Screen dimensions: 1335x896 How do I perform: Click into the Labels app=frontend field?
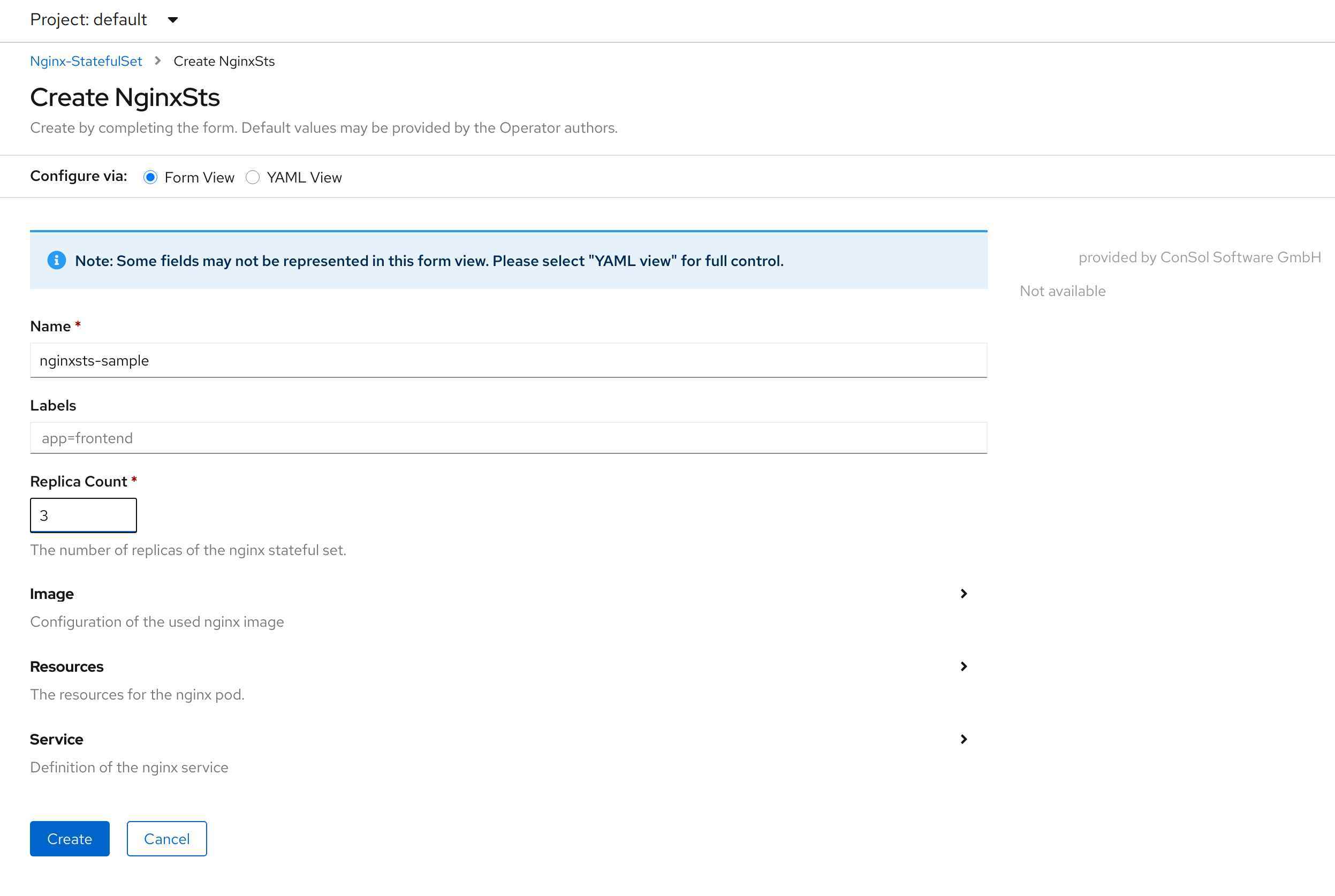coord(508,438)
